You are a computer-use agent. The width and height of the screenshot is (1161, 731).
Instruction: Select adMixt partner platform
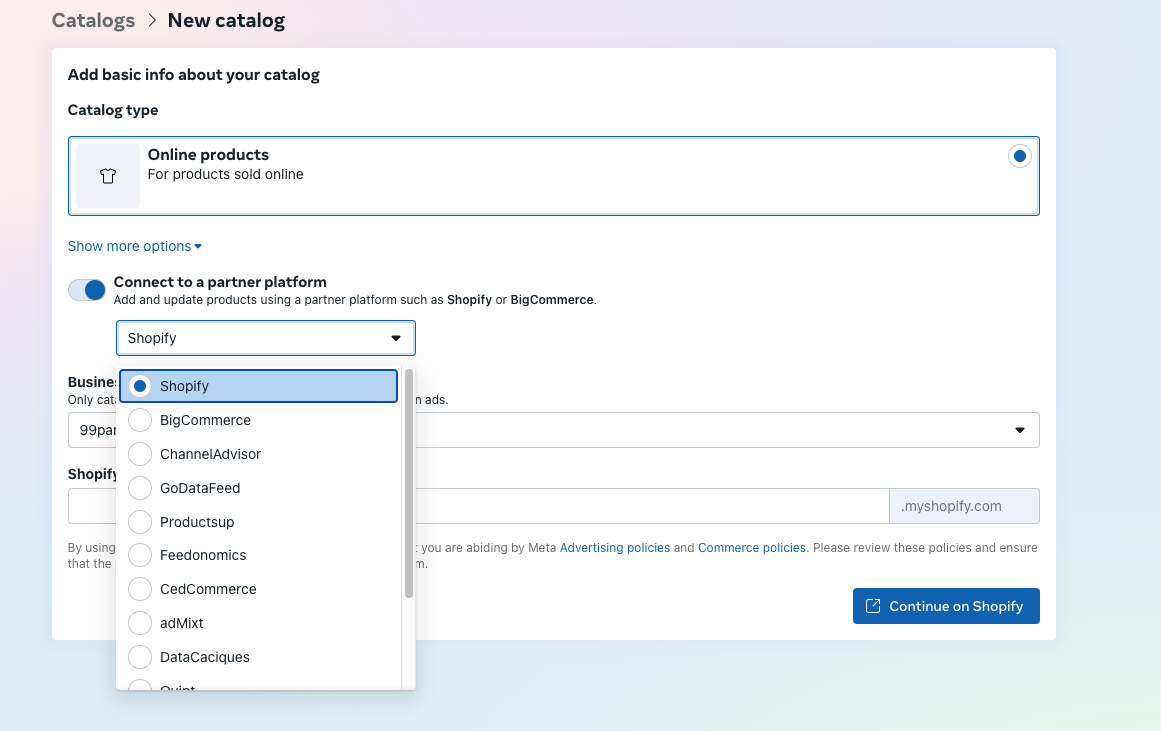coord(258,624)
